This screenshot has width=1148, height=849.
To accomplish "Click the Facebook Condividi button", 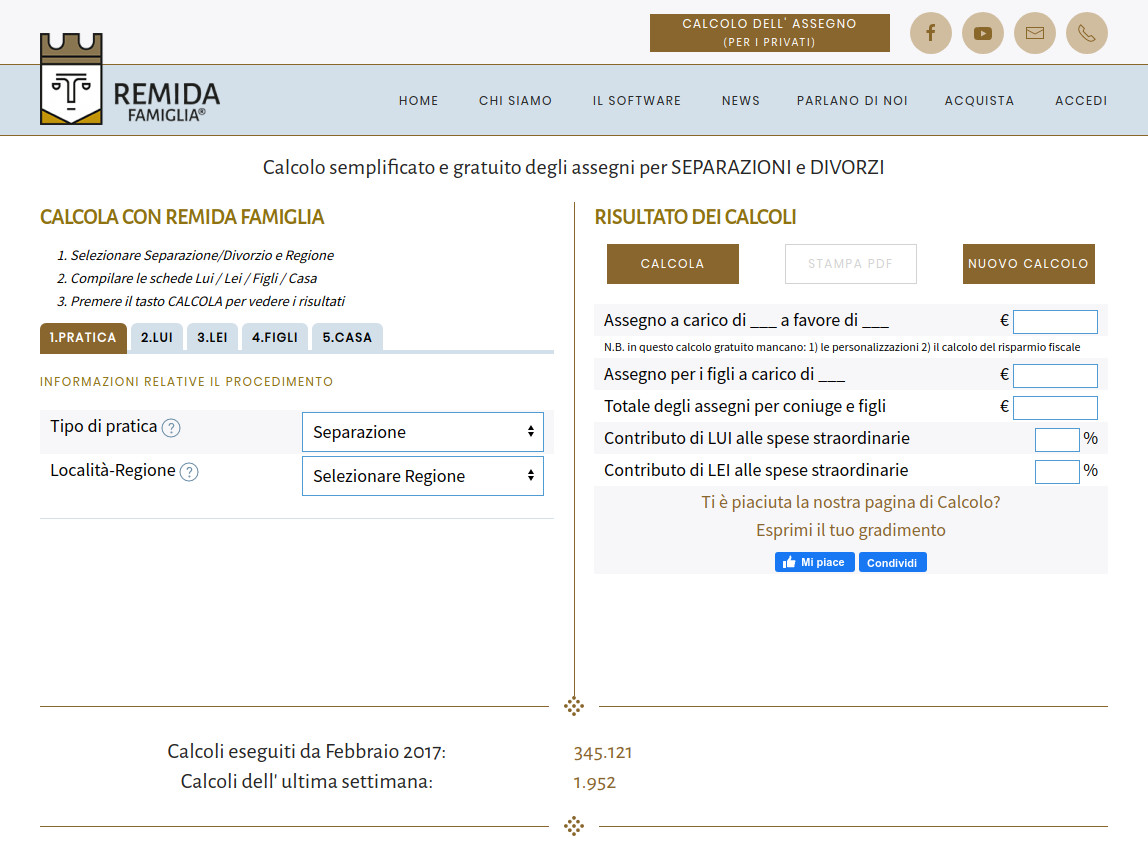I will (892, 562).
